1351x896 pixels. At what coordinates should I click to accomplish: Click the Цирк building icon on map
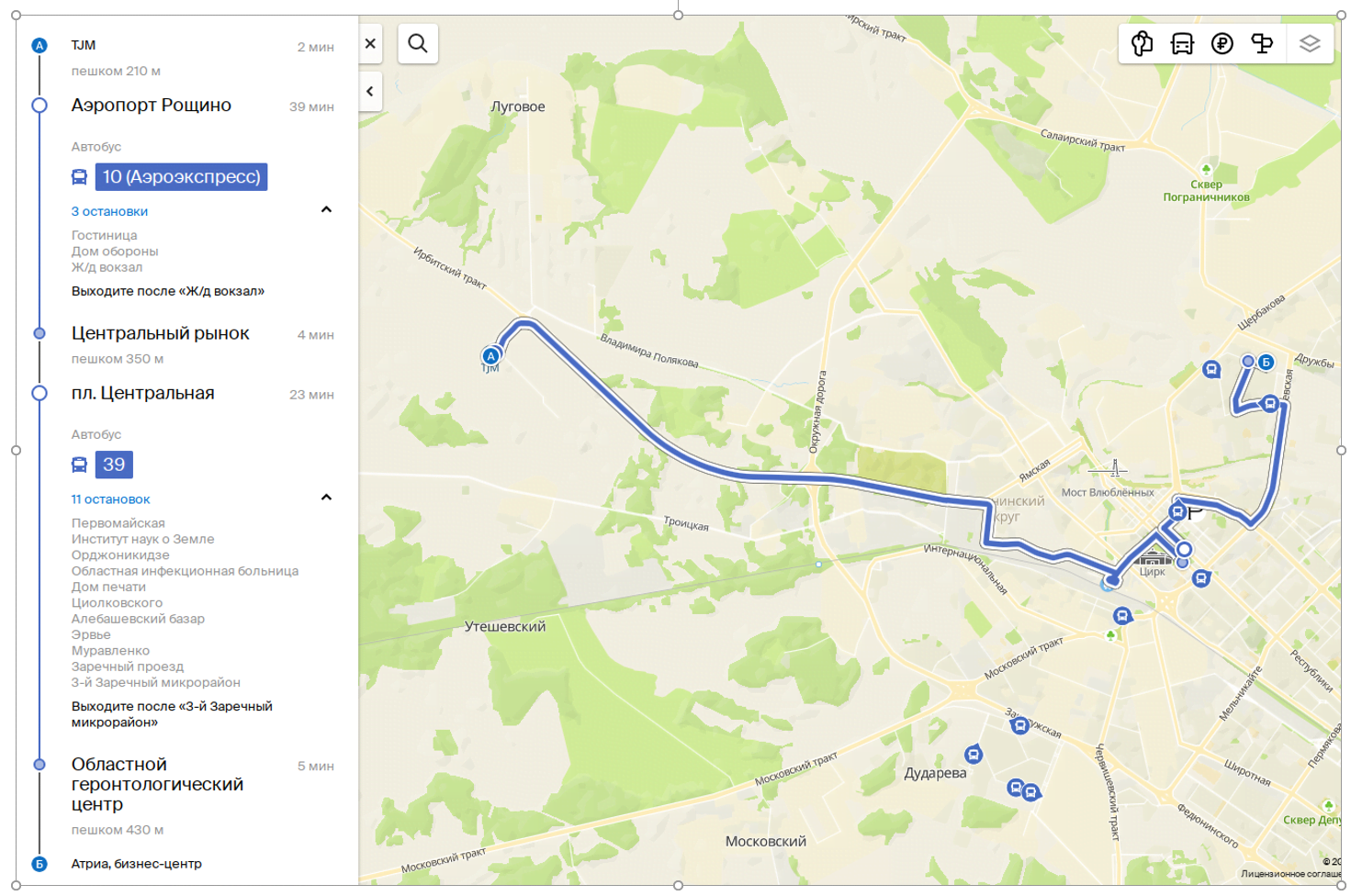(x=1151, y=558)
